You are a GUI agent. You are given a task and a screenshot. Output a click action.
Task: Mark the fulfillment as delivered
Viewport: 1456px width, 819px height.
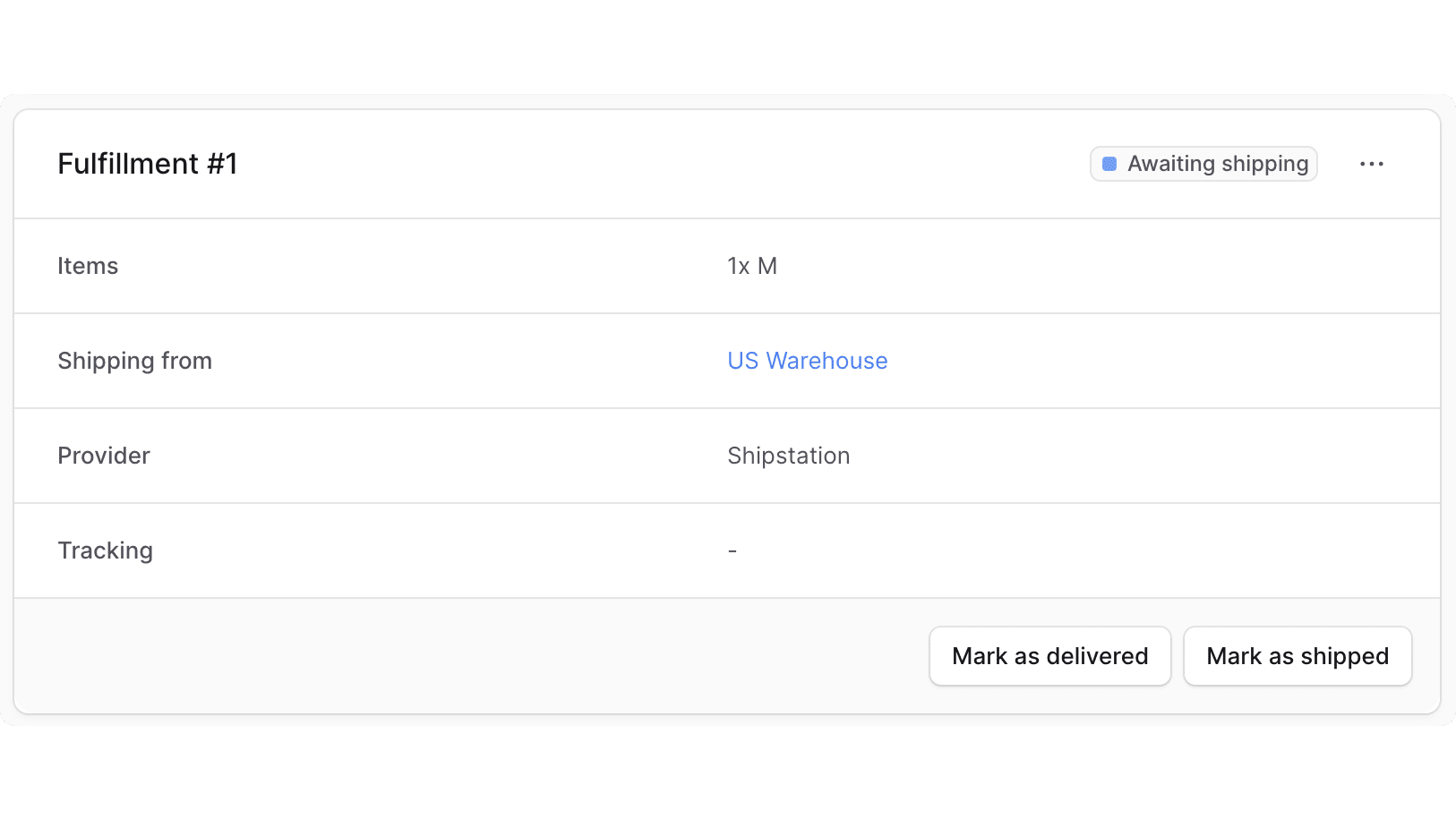tap(1049, 656)
